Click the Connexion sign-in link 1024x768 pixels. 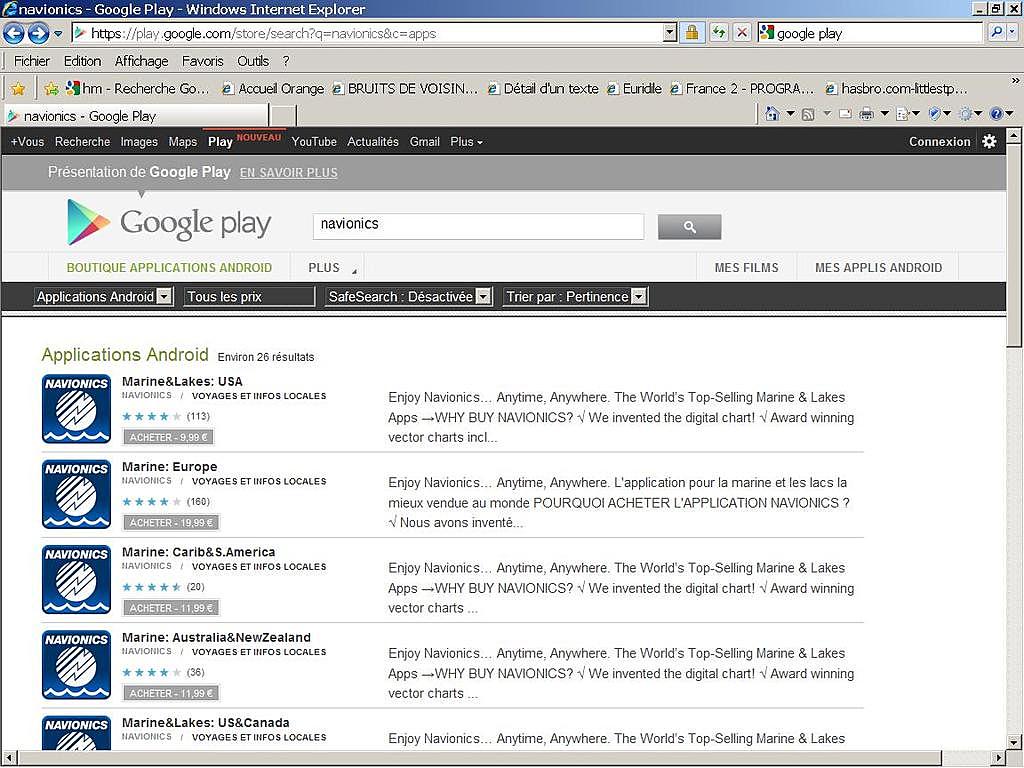(x=939, y=142)
